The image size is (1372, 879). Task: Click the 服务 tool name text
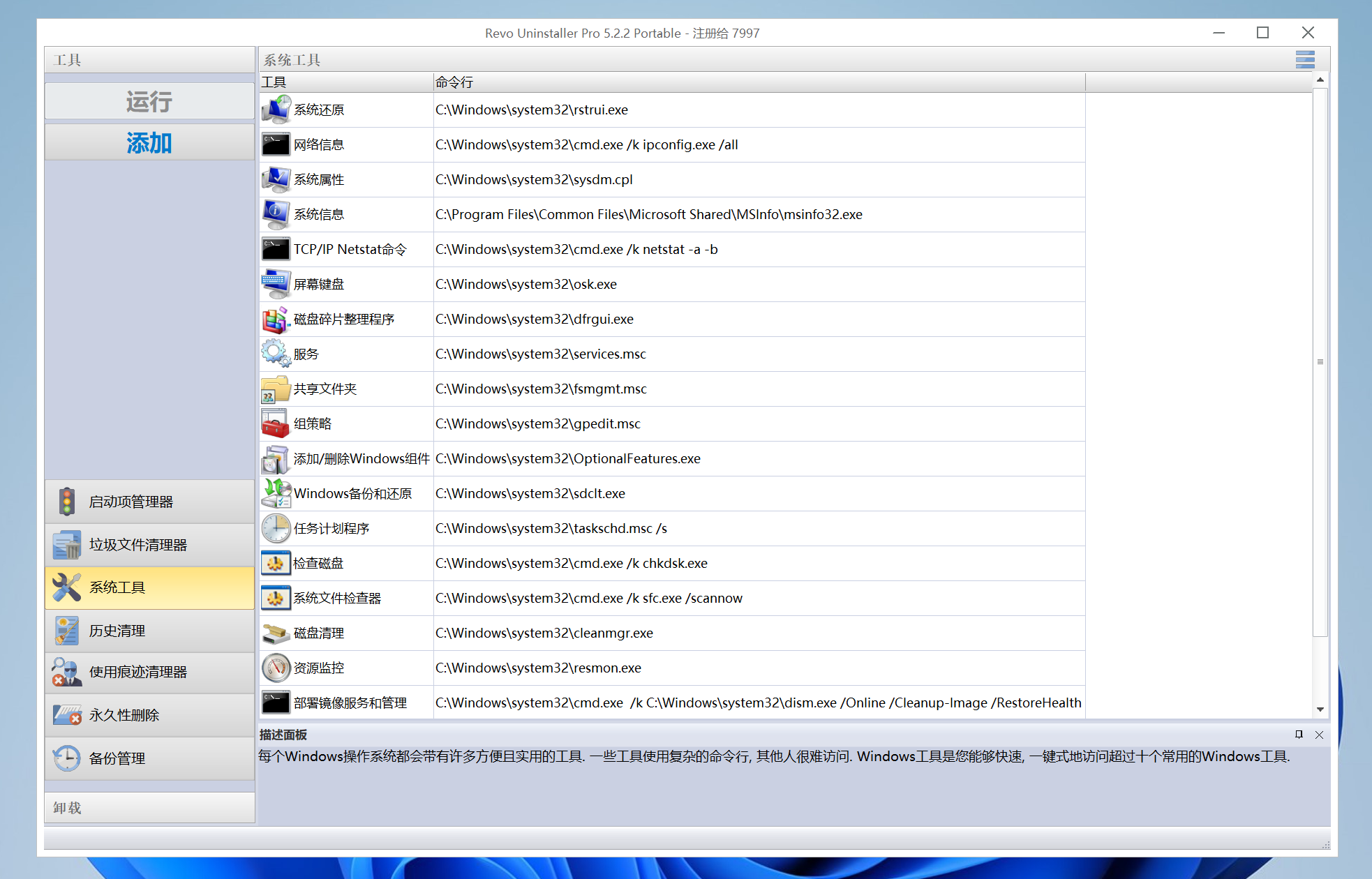(x=306, y=354)
